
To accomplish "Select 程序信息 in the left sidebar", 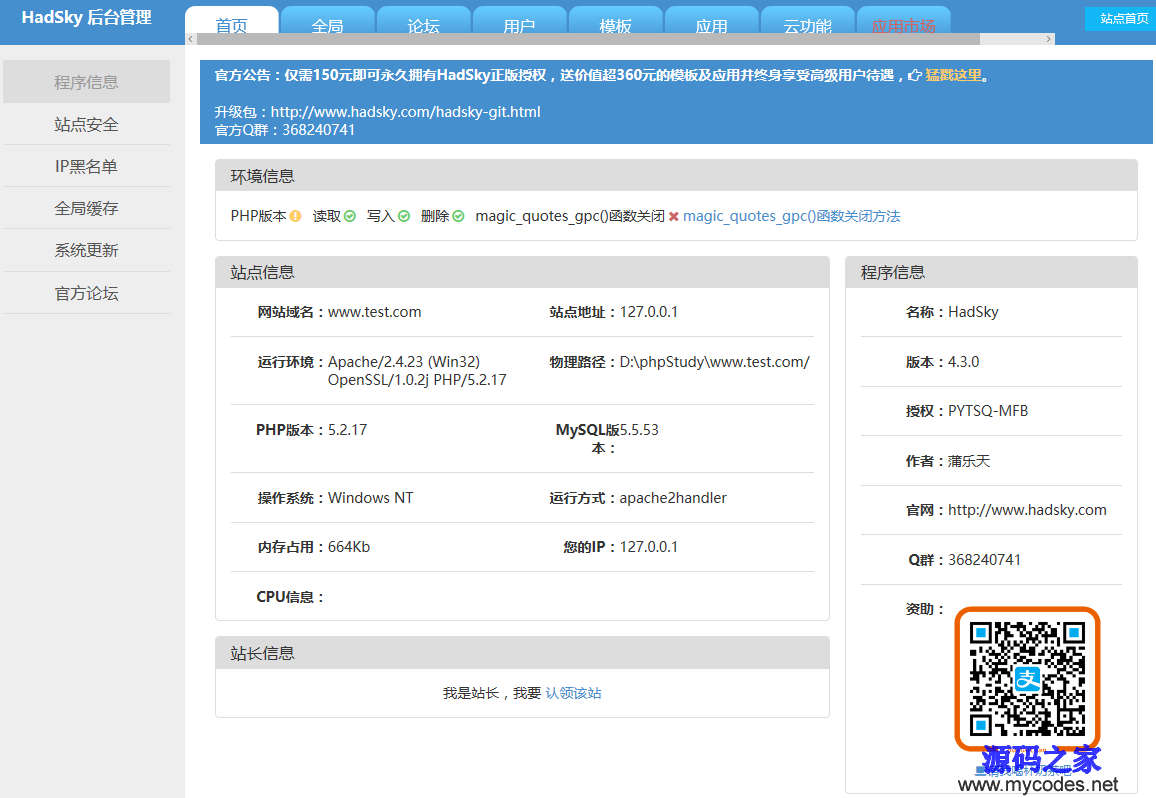I will [86, 82].
